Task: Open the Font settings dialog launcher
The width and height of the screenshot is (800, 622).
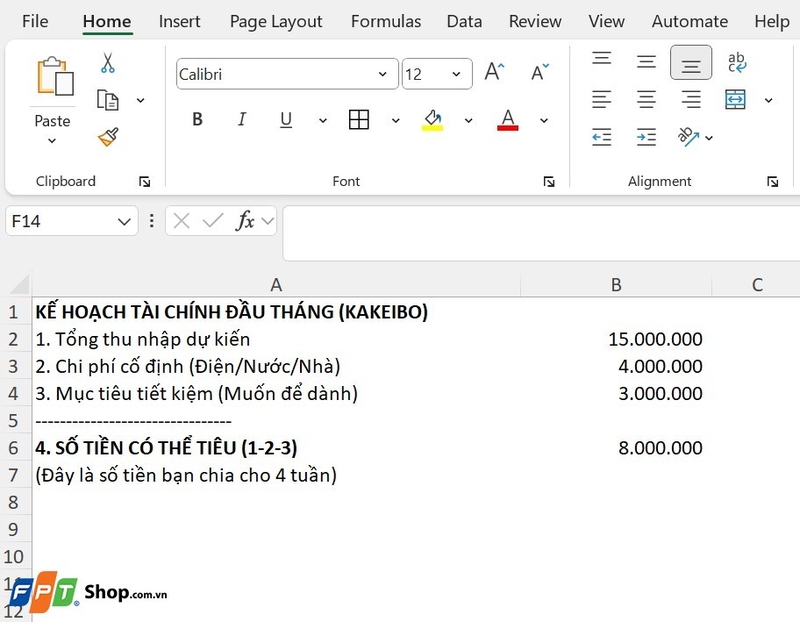Action: coord(549,182)
